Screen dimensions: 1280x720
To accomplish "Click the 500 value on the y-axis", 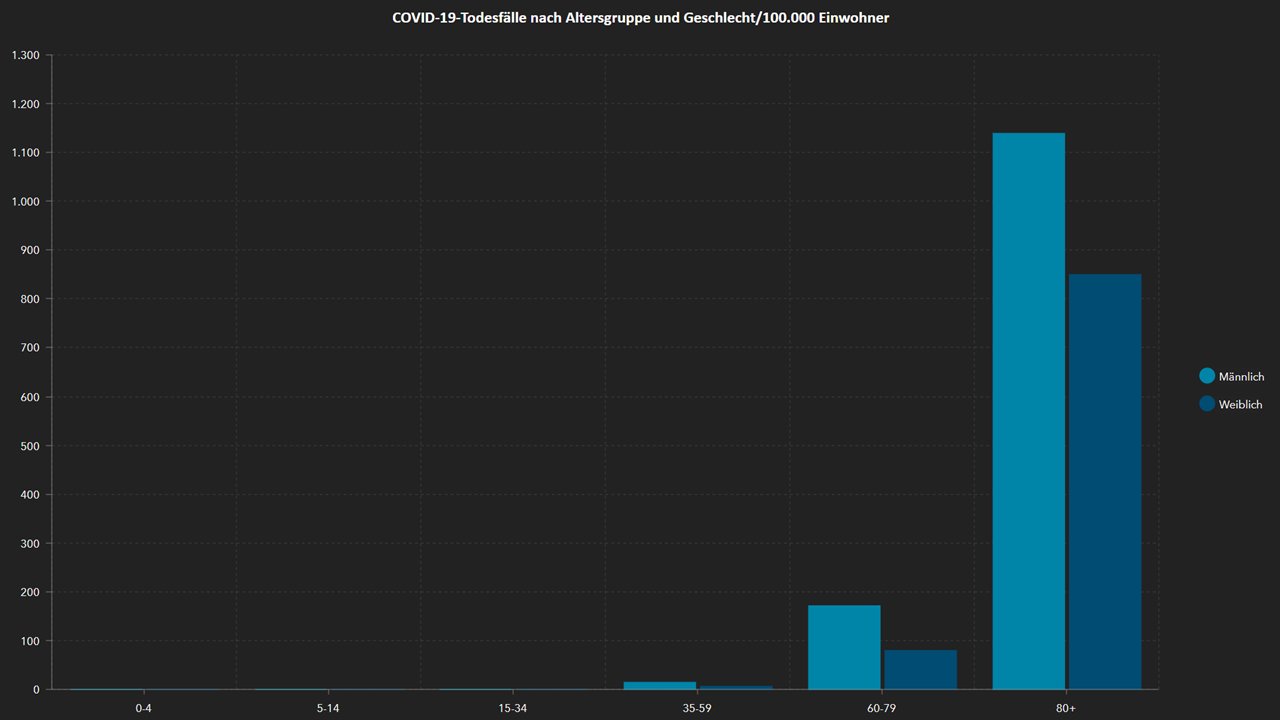I will (30, 446).
